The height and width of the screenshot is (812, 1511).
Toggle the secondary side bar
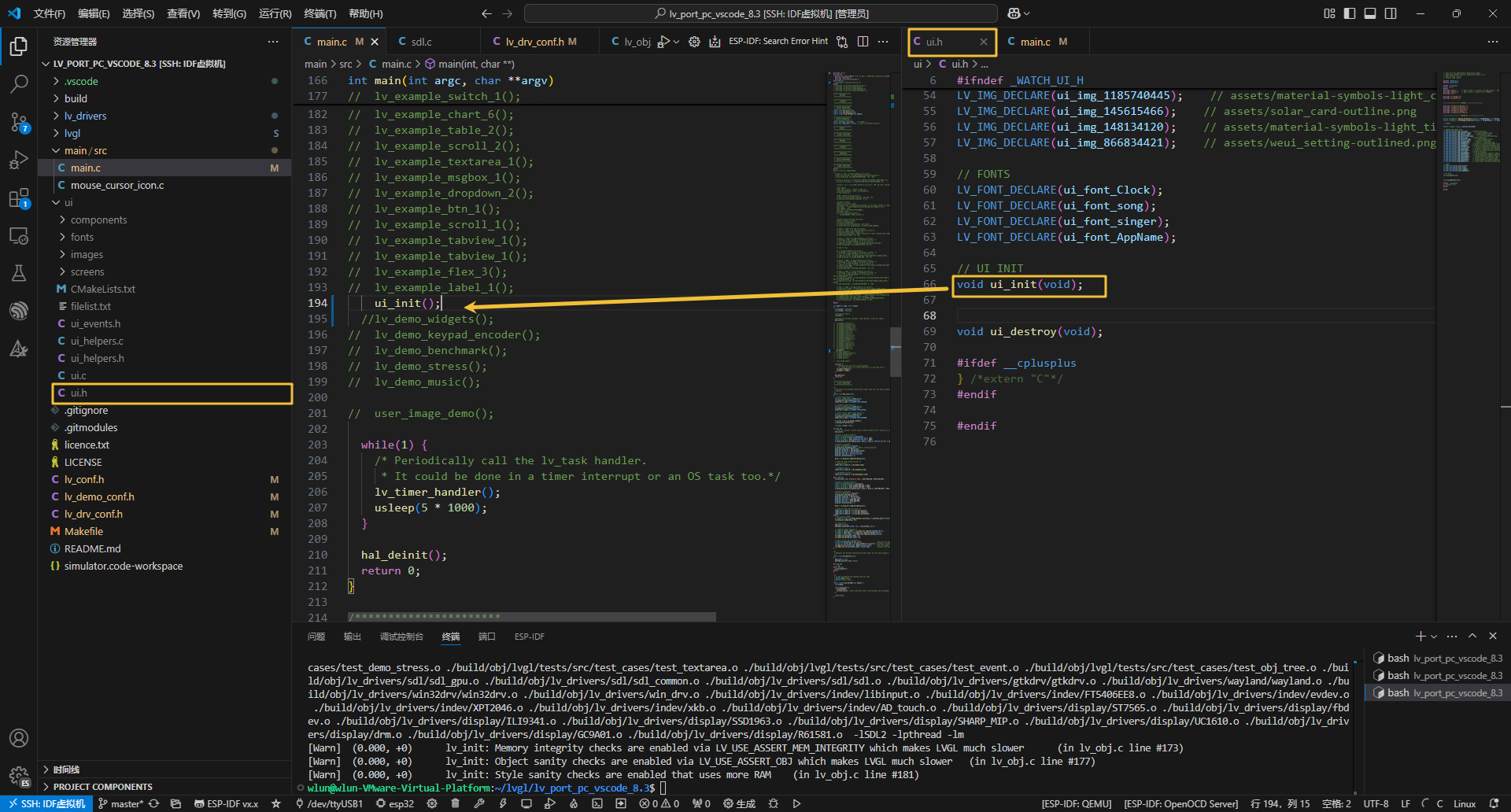tap(1391, 13)
